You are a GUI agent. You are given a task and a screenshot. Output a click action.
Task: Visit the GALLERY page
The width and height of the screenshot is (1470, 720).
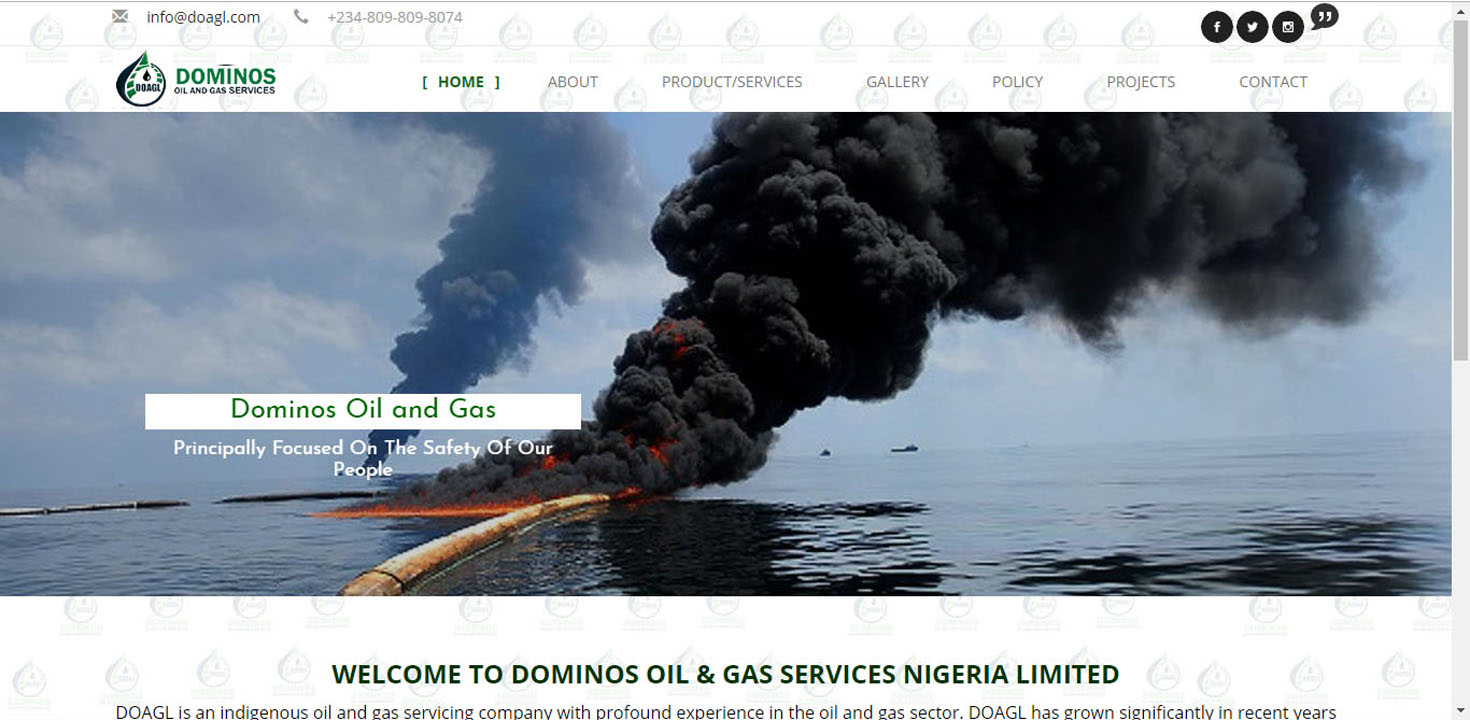[897, 82]
